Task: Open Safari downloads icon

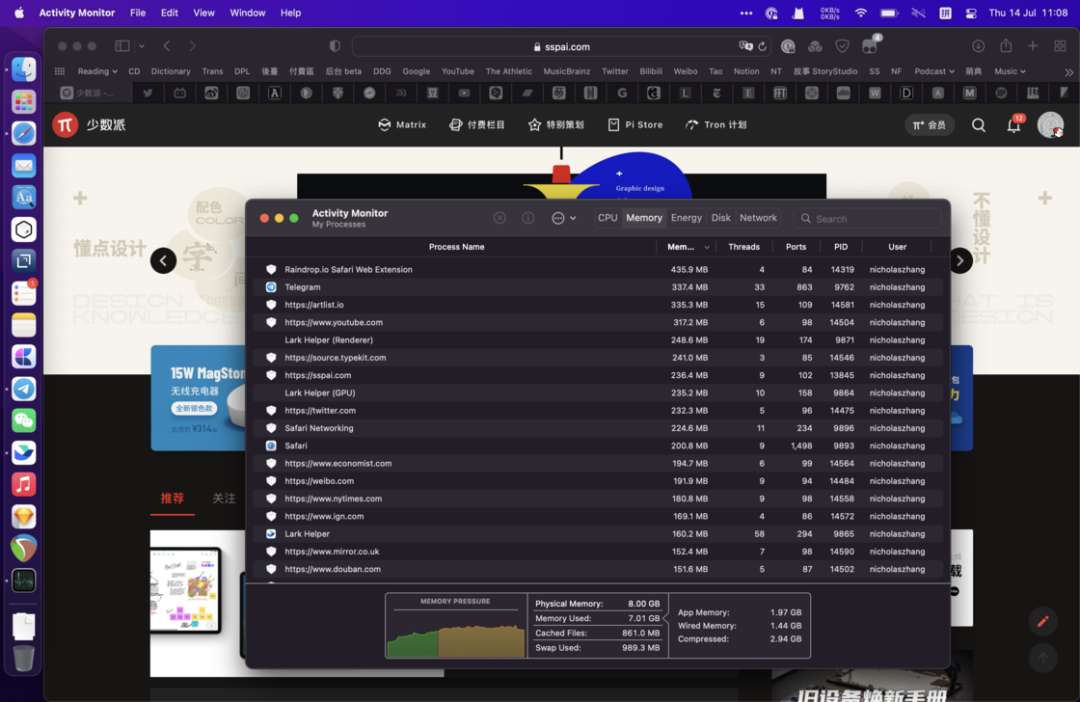Action: pyautogui.click(x=978, y=46)
